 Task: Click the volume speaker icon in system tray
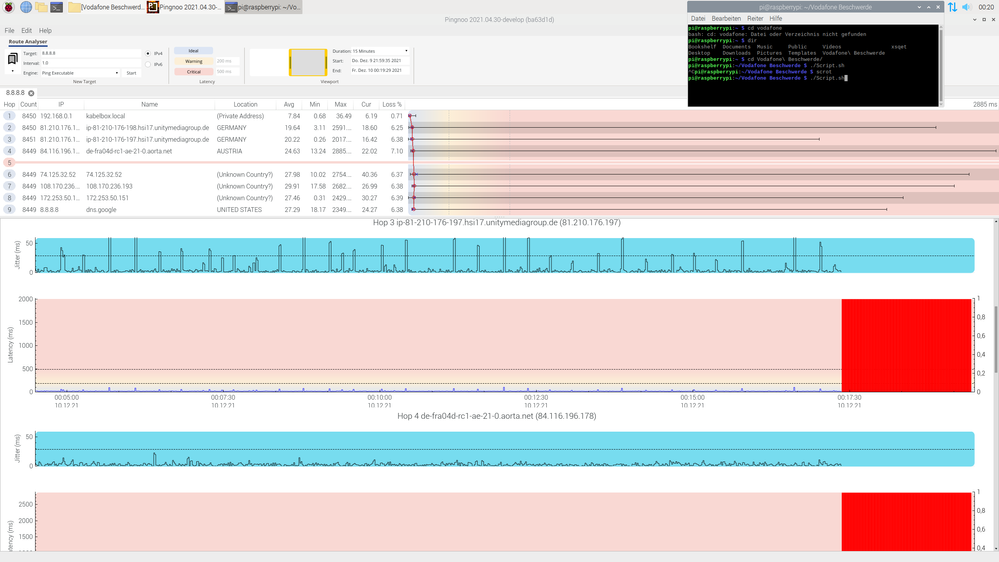pyautogui.click(x=968, y=7)
